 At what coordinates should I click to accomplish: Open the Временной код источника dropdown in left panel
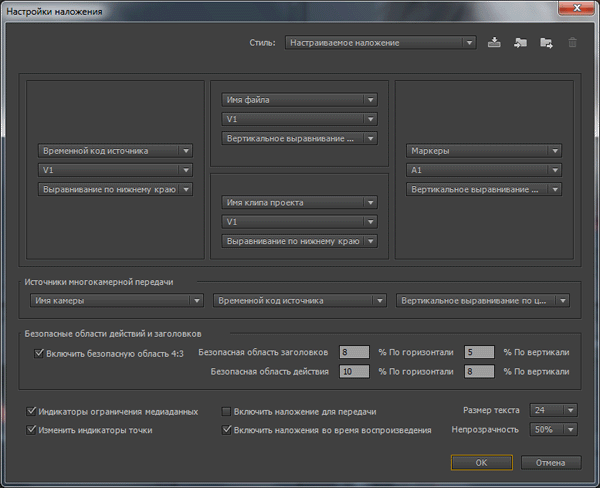(115, 151)
